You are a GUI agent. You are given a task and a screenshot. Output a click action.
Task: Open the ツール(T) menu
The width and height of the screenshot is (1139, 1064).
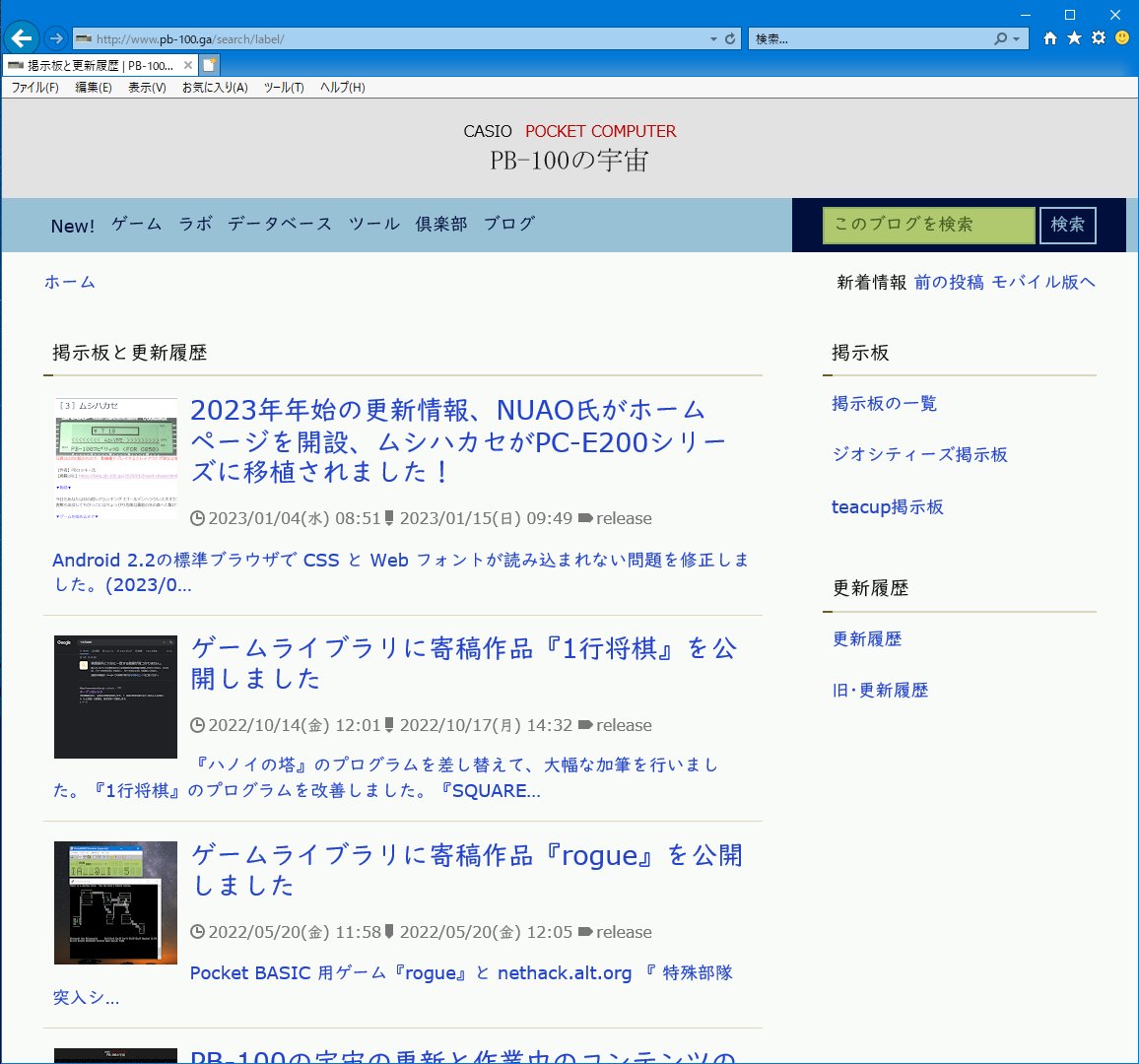click(284, 87)
